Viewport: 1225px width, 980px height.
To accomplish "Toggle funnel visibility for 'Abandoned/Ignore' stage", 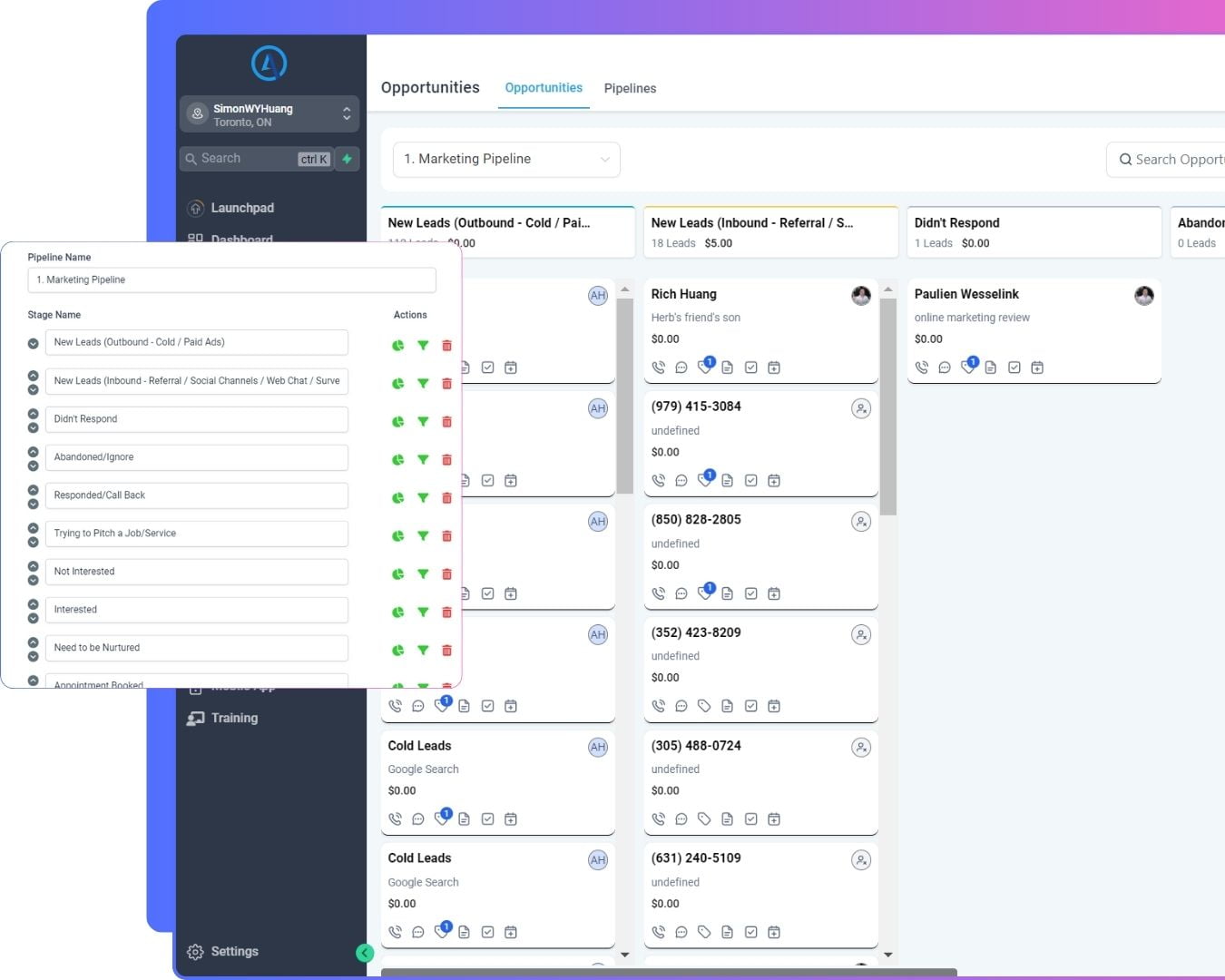I will pyautogui.click(x=423, y=460).
